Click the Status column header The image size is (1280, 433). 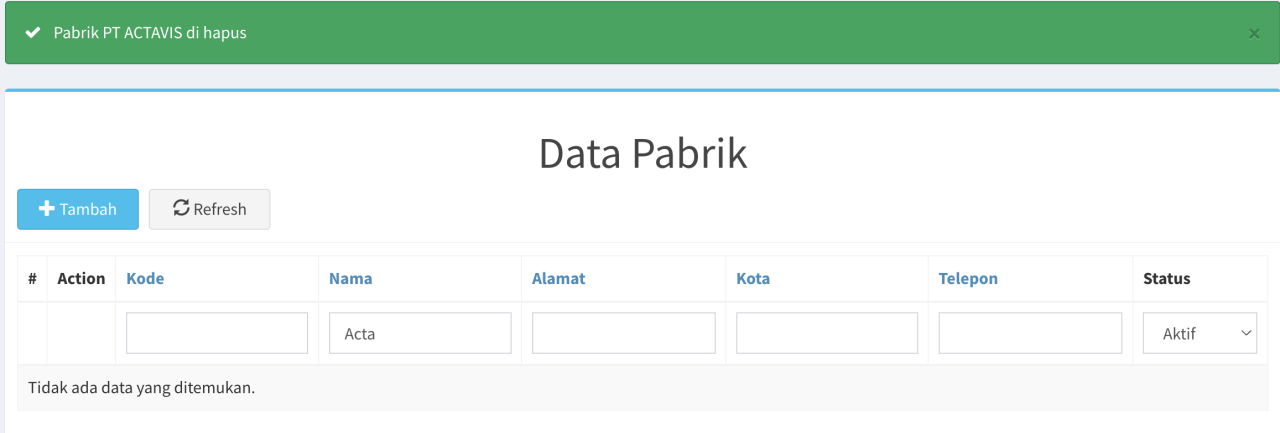click(x=1167, y=279)
